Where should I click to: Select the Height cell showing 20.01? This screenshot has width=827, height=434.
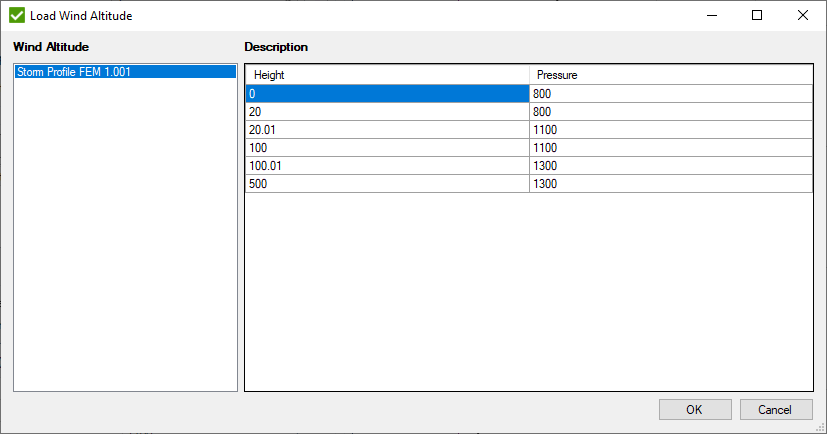tap(387, 130)
